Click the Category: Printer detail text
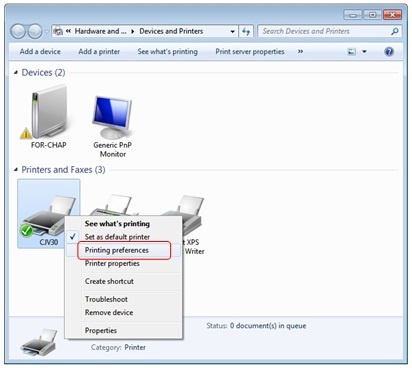 (118, 347)
